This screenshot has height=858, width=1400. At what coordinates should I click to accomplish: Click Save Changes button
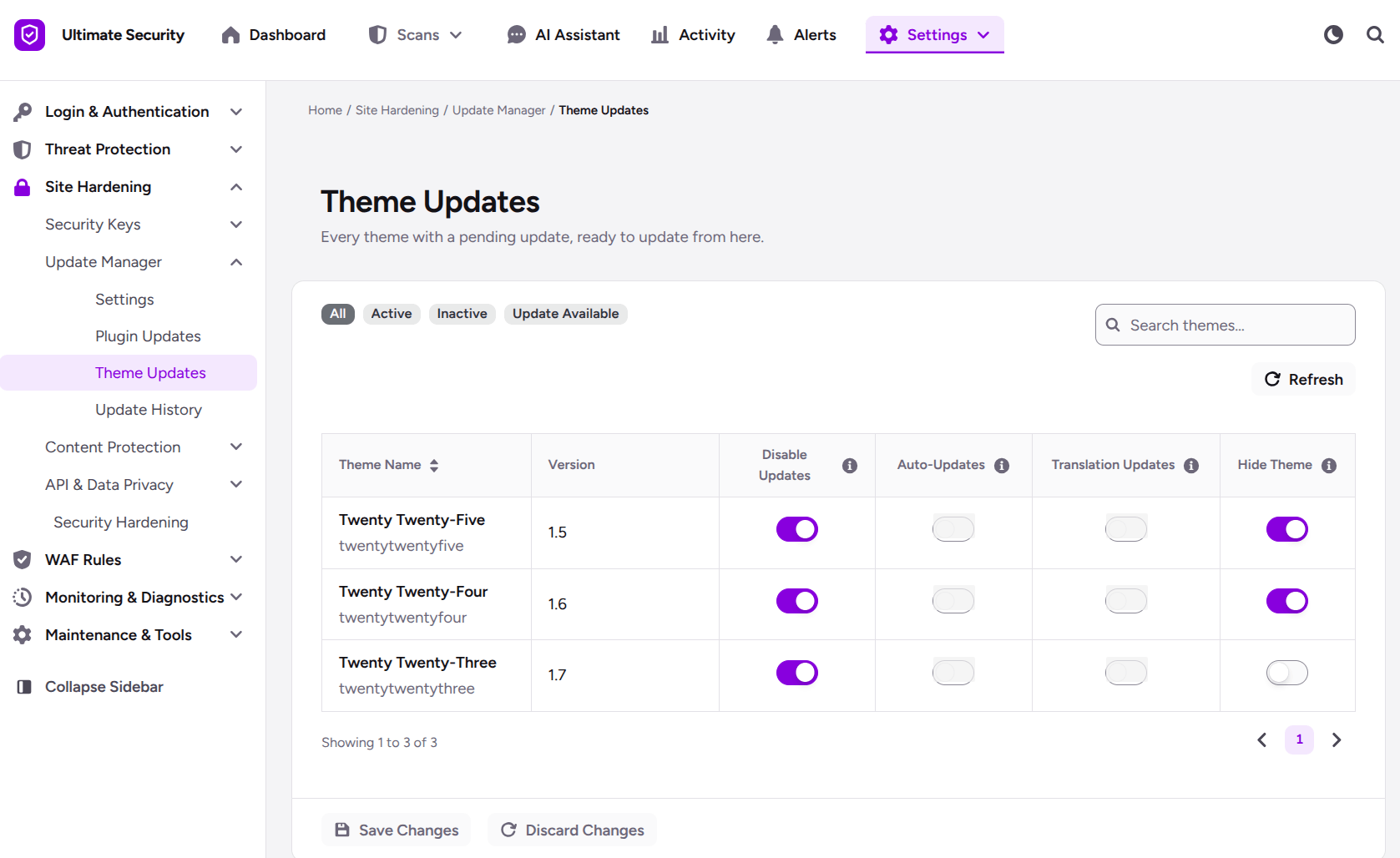[x=397, y=830]
